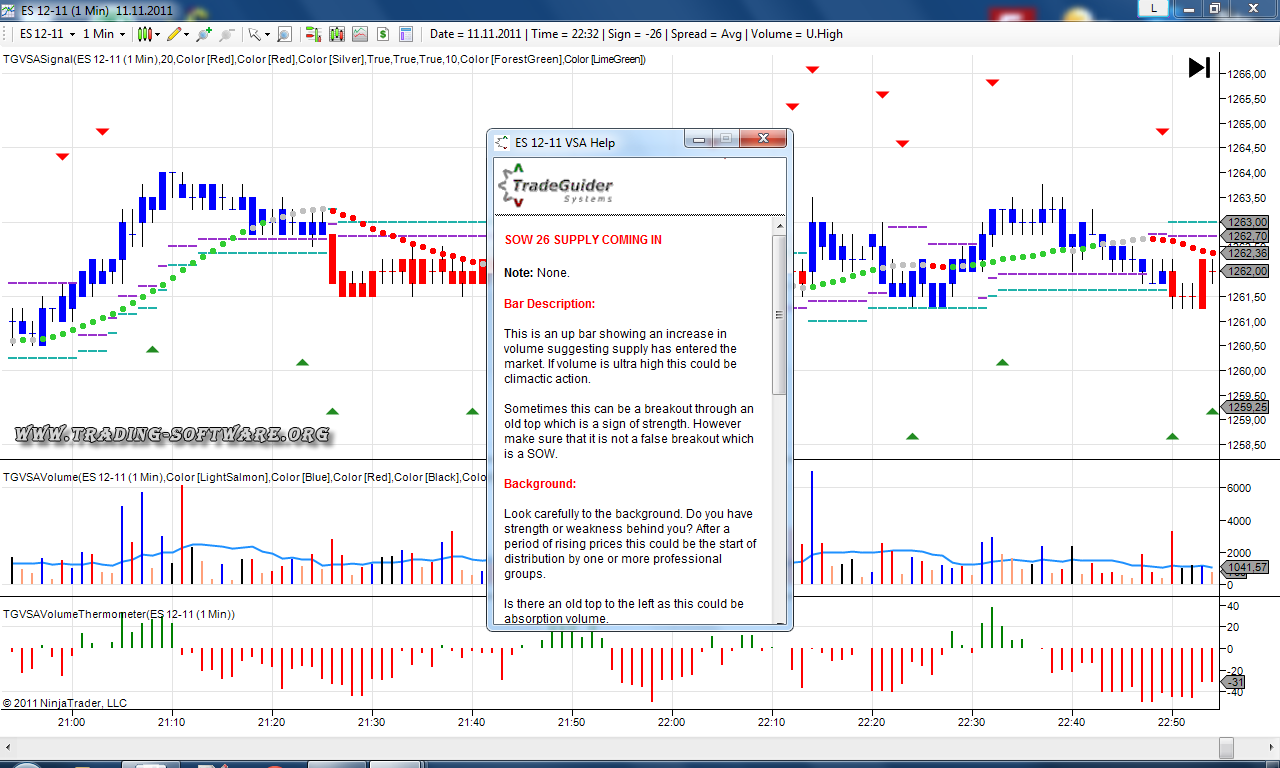Viewport: 1280px width, 768px height.
Task: Click the TradeGuider Systems logo
Action: (x=558, y=185)
